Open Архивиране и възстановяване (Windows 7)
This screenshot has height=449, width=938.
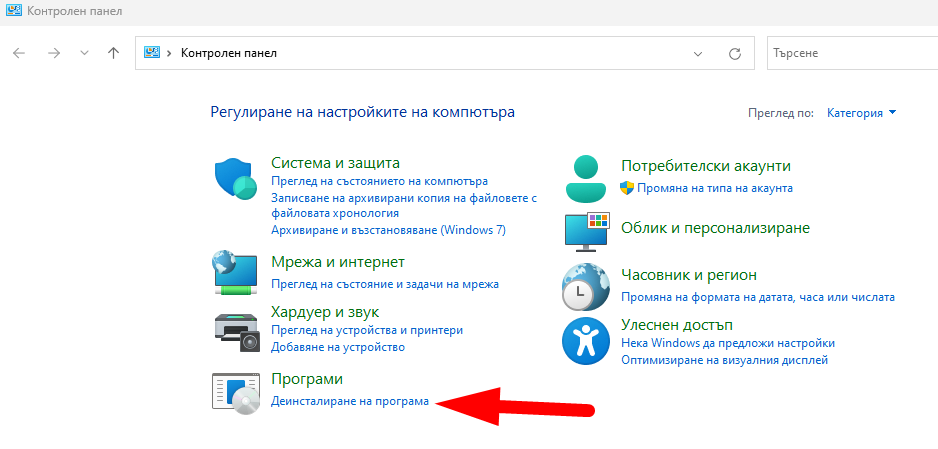[388, 230]
